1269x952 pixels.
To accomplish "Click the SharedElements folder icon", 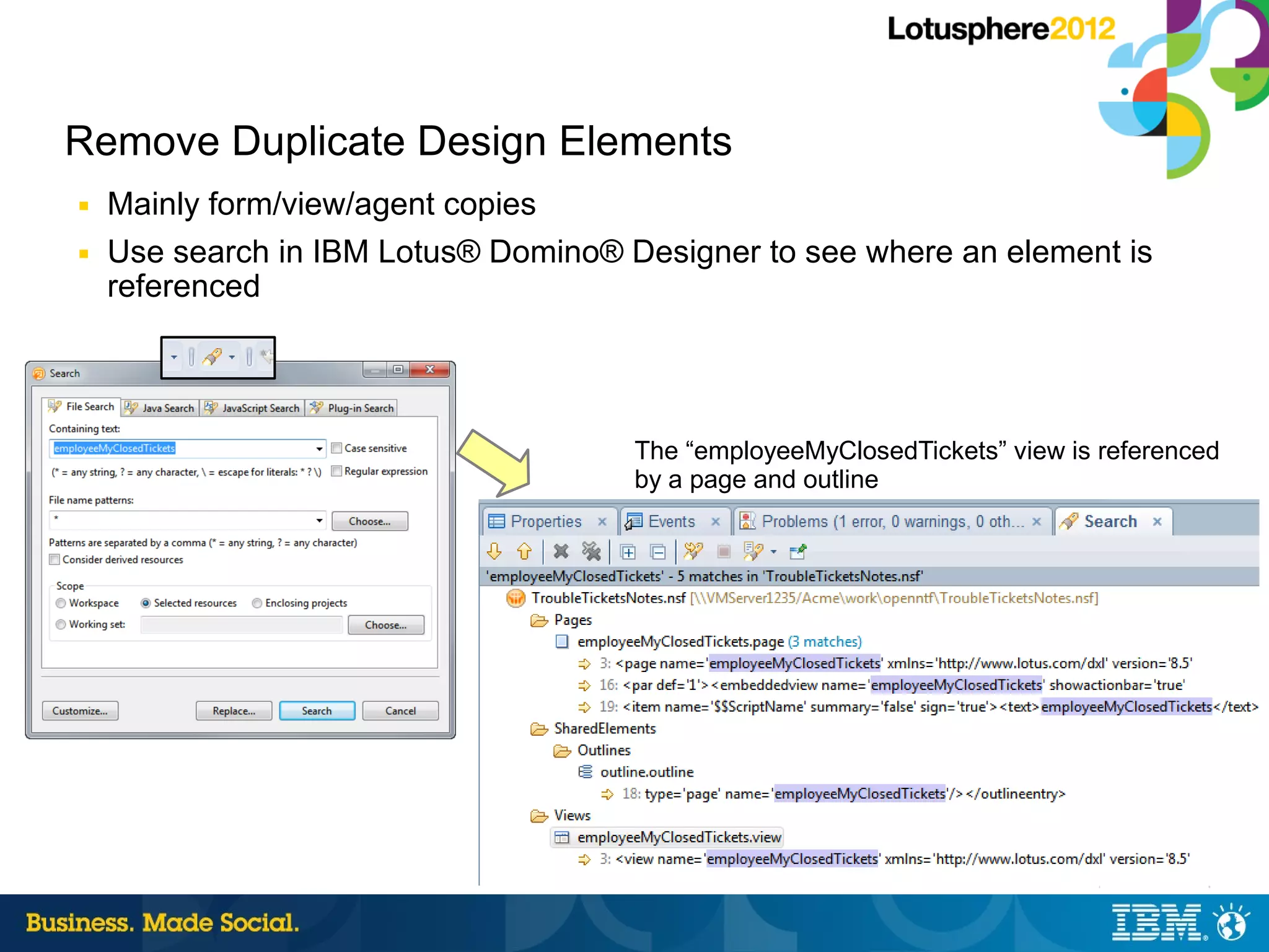I will [539, 729].
